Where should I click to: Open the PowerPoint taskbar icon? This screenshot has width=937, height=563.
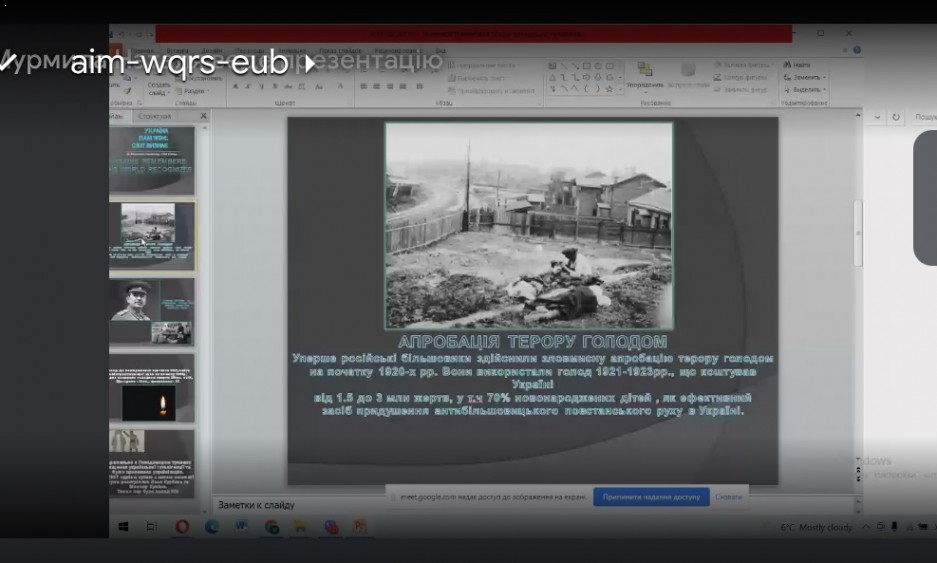click(360, 527)
